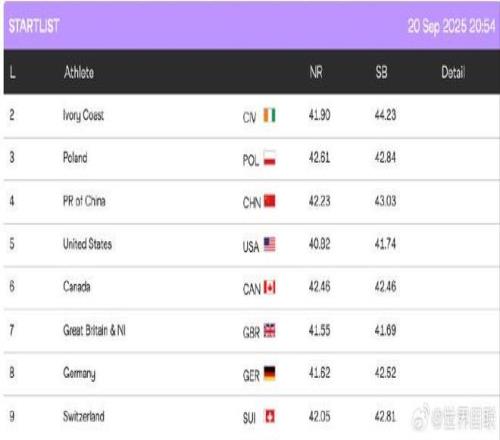Click the L lane column header
Image resolution: width=500 pixels, height=440 pixels.
point(12,72)
